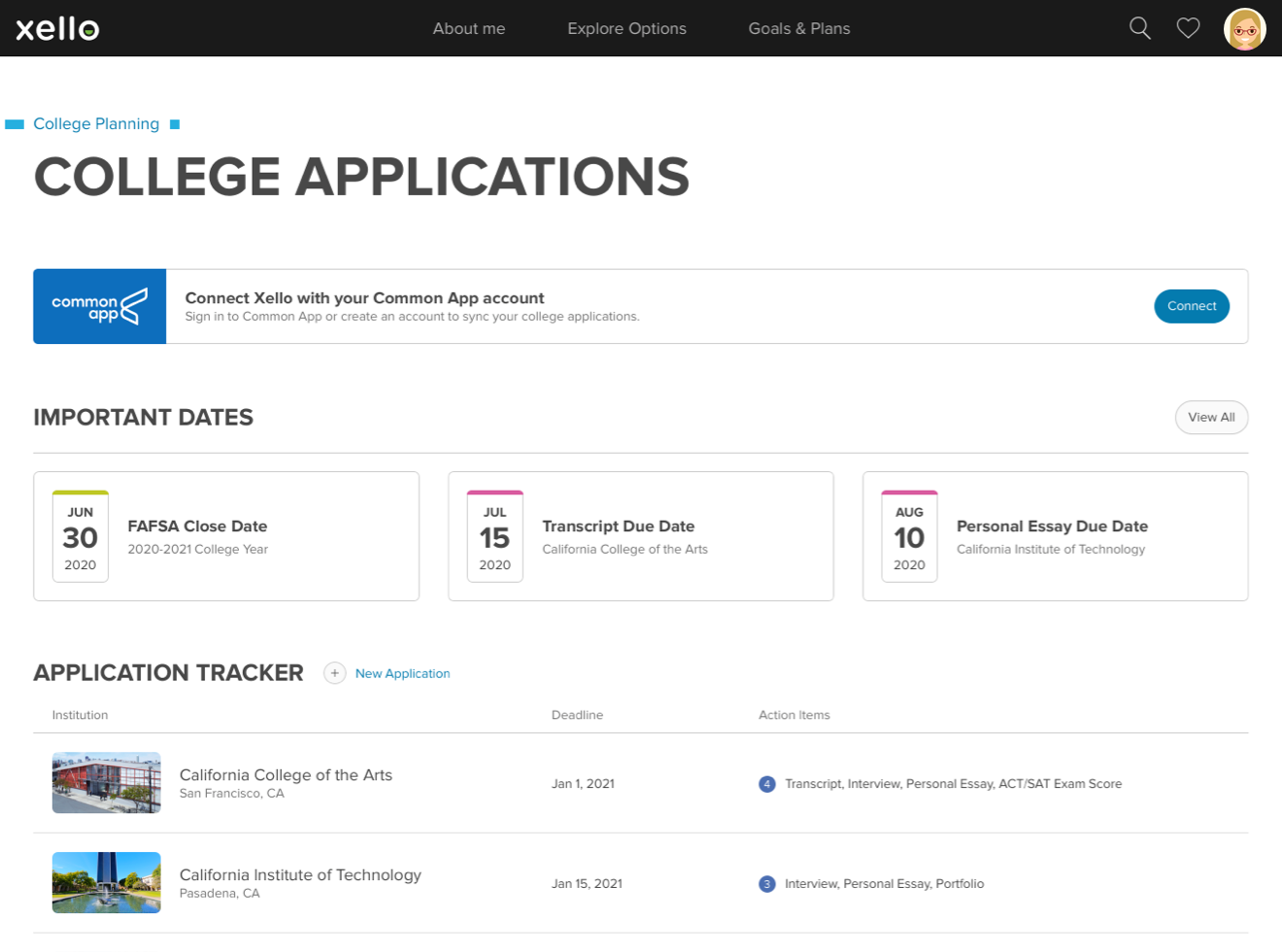
Task: Click the COLLEGE APPLICATIONS page heading
Action: (x=361, y=177)
